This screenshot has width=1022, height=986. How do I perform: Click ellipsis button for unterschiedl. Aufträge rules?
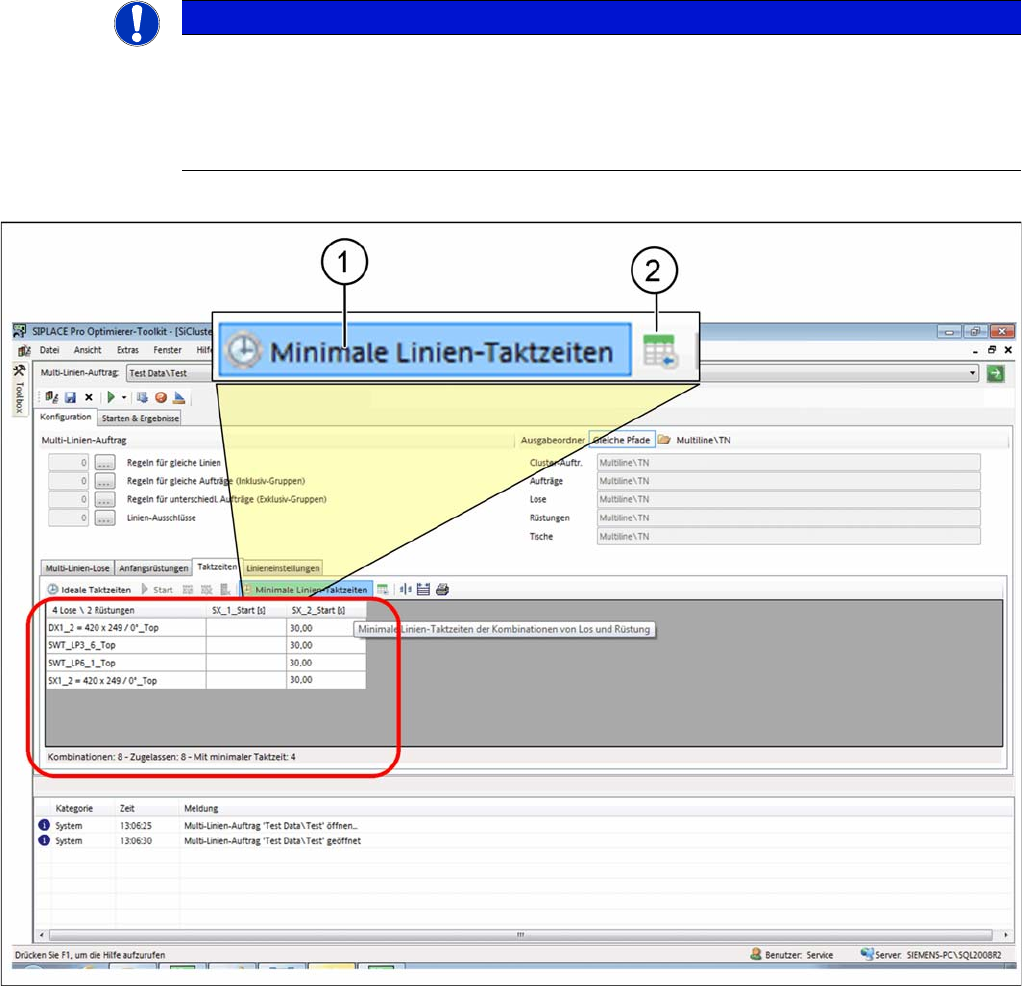pos(104,499)
